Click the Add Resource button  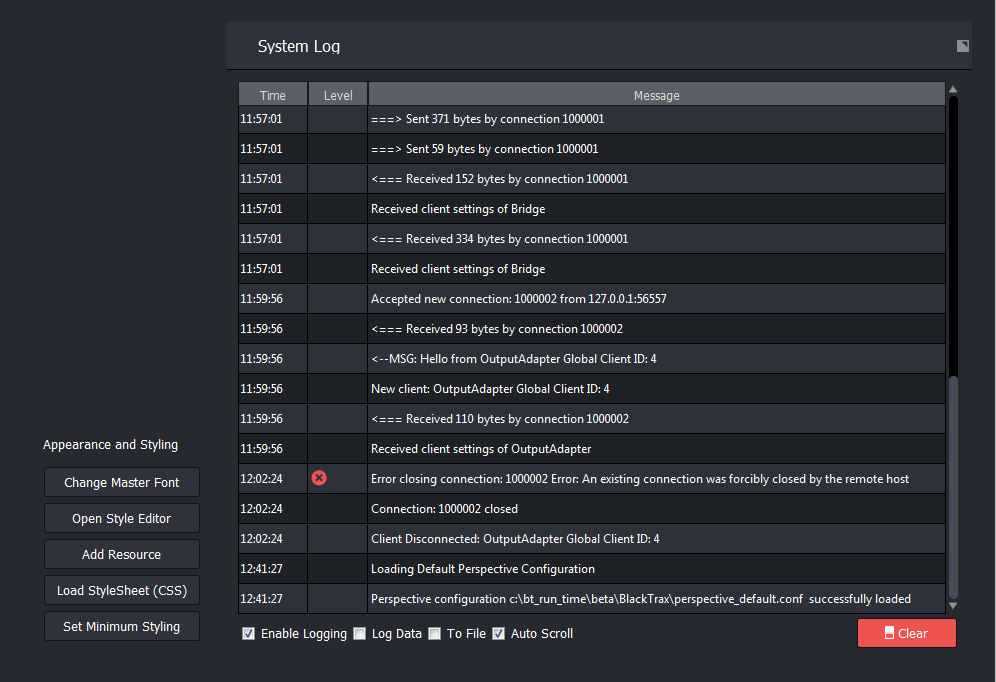(122, 554)
